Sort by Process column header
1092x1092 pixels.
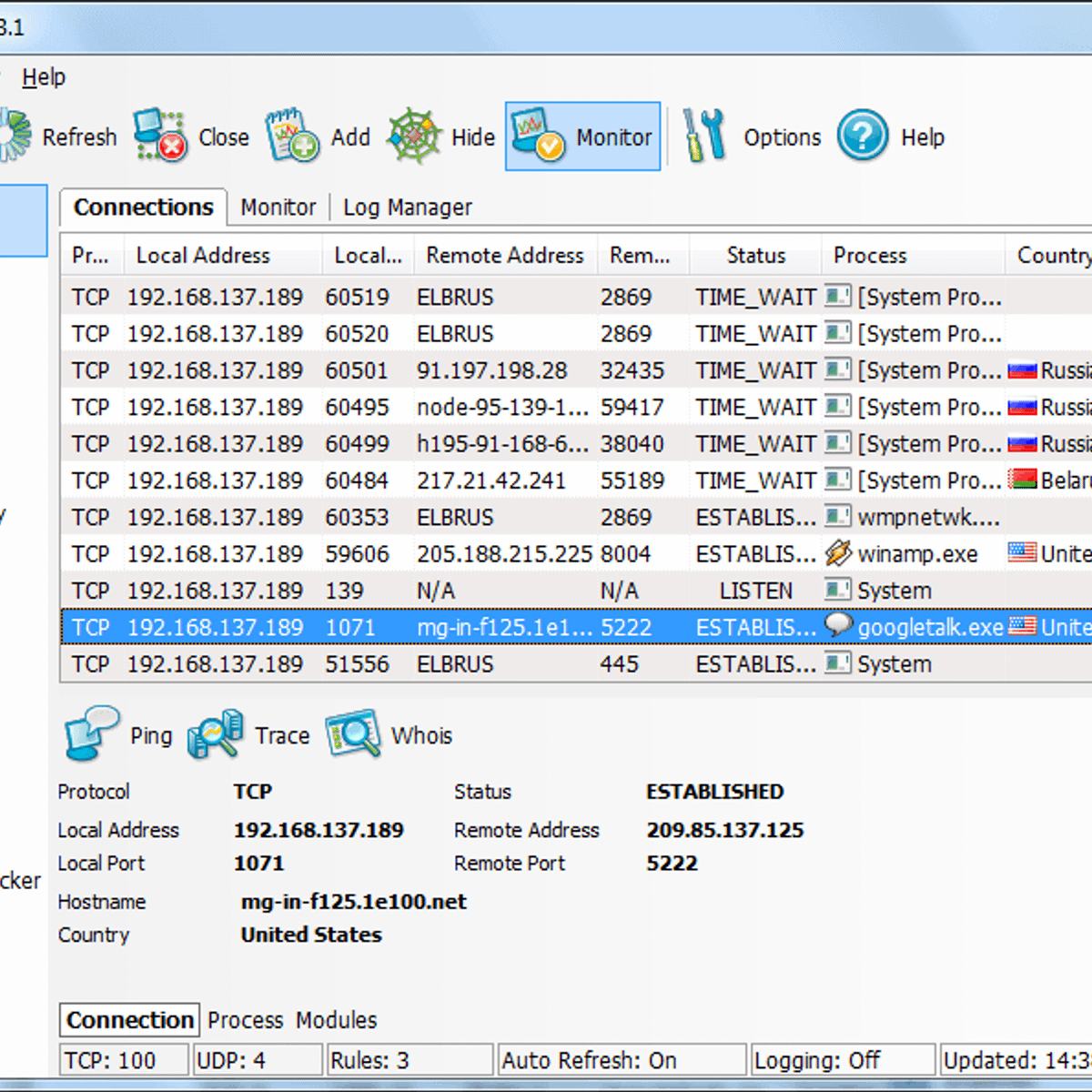coord(870,256)
